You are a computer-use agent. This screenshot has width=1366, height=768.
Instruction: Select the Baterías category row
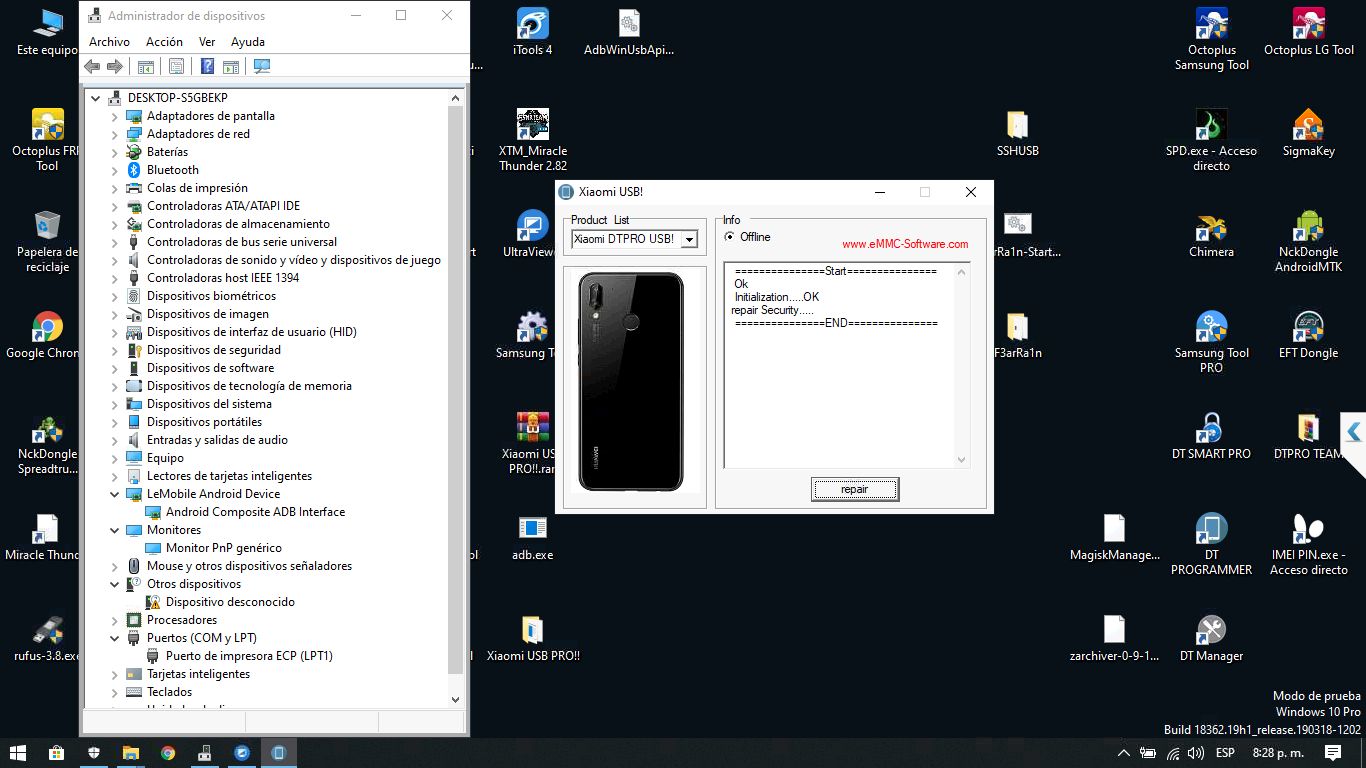coord(167,152)
